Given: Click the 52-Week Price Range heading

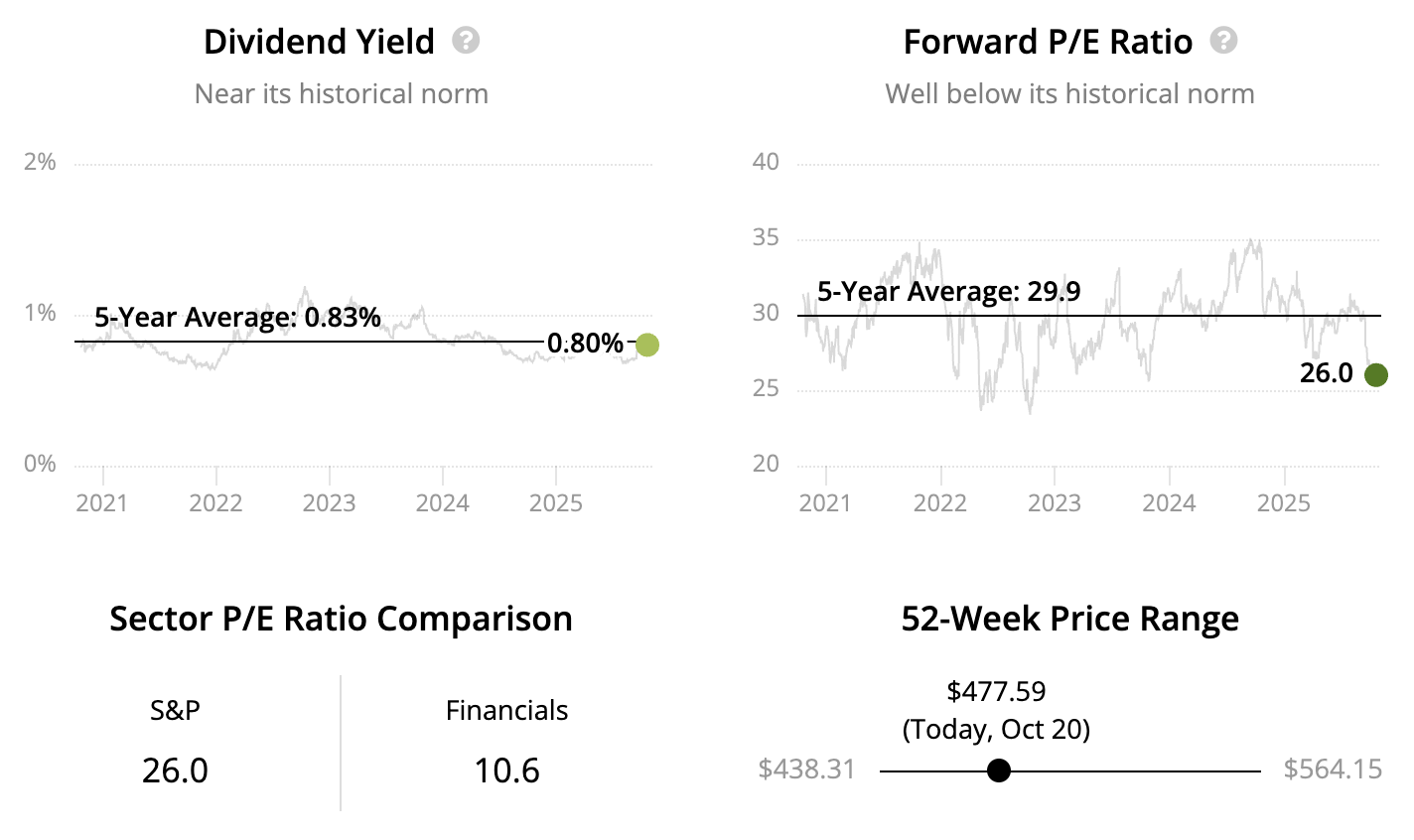Looking at the screenshot, I should tap(1069, 619).
